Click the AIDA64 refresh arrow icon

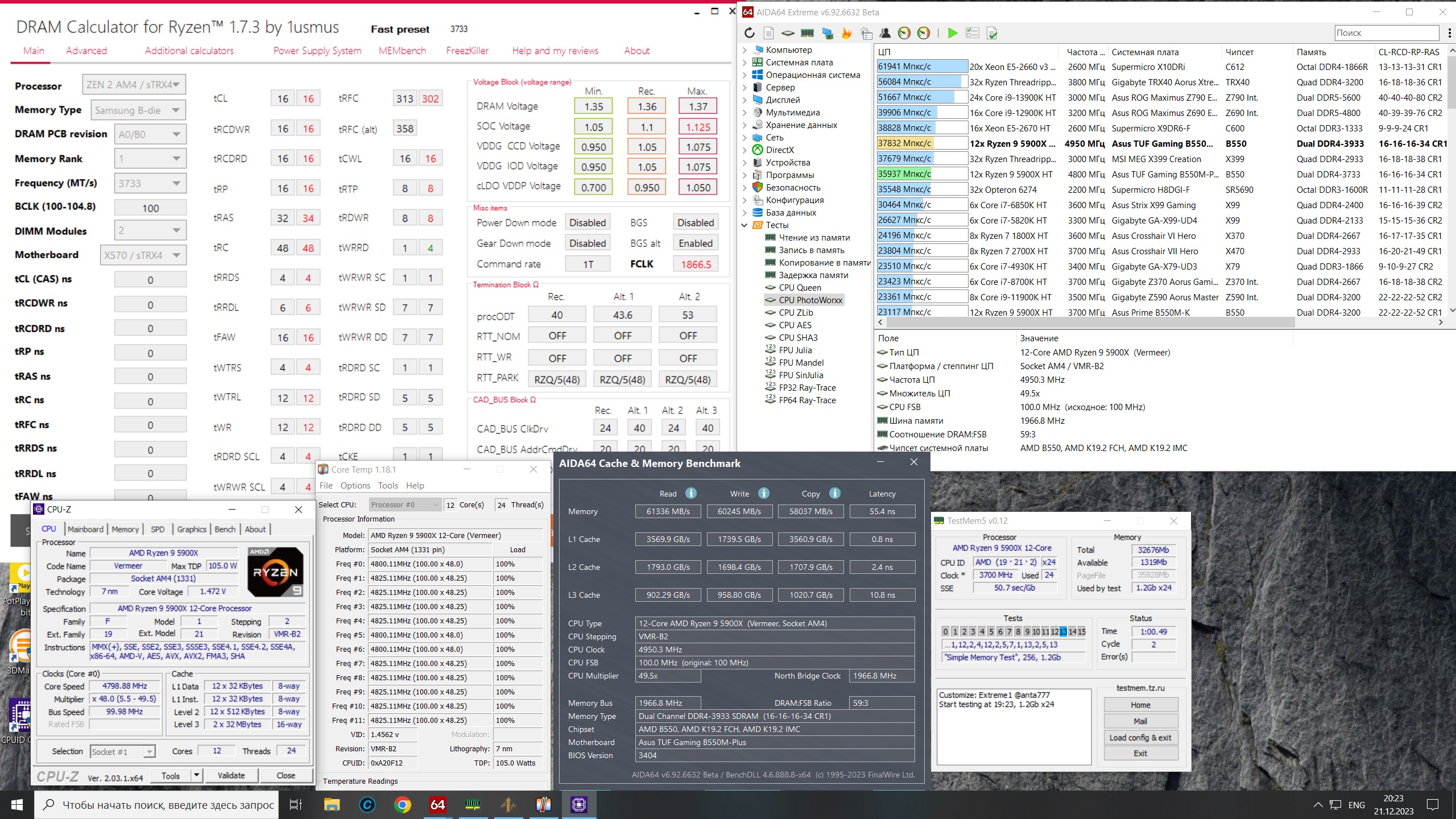pyautogui.click(x=750, y=33)
